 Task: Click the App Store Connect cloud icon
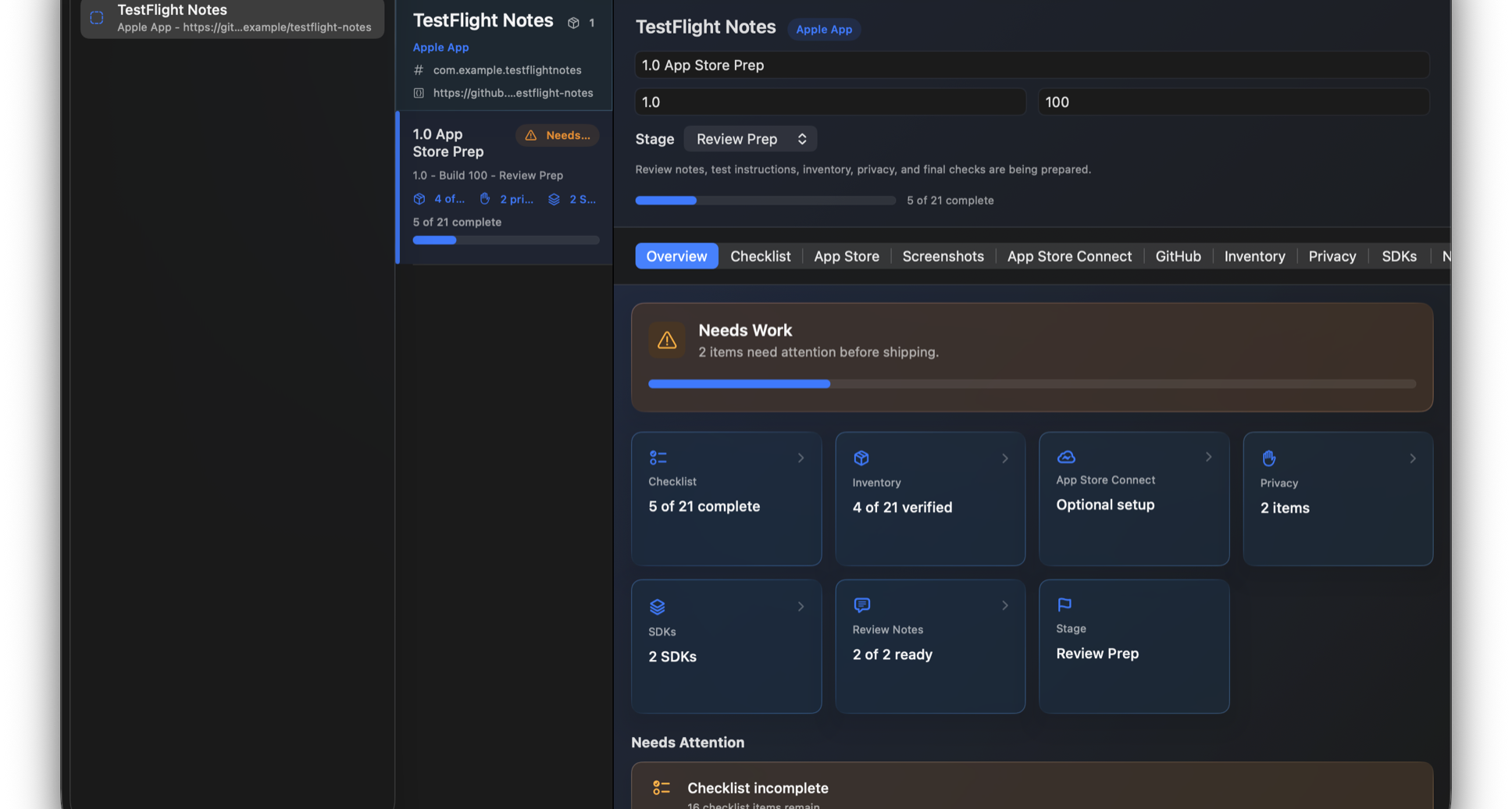click(1066, 457)
